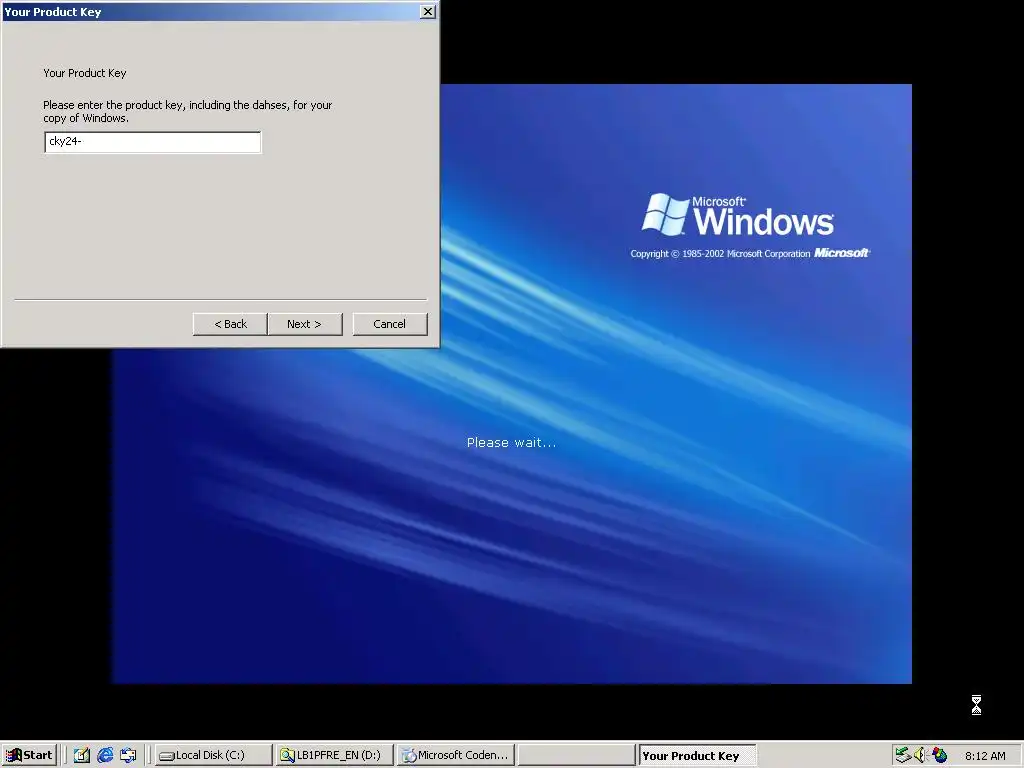Viewport: 1024px width, 768px height.
Task: Click the product key input field
Action: tap(153, 142)
